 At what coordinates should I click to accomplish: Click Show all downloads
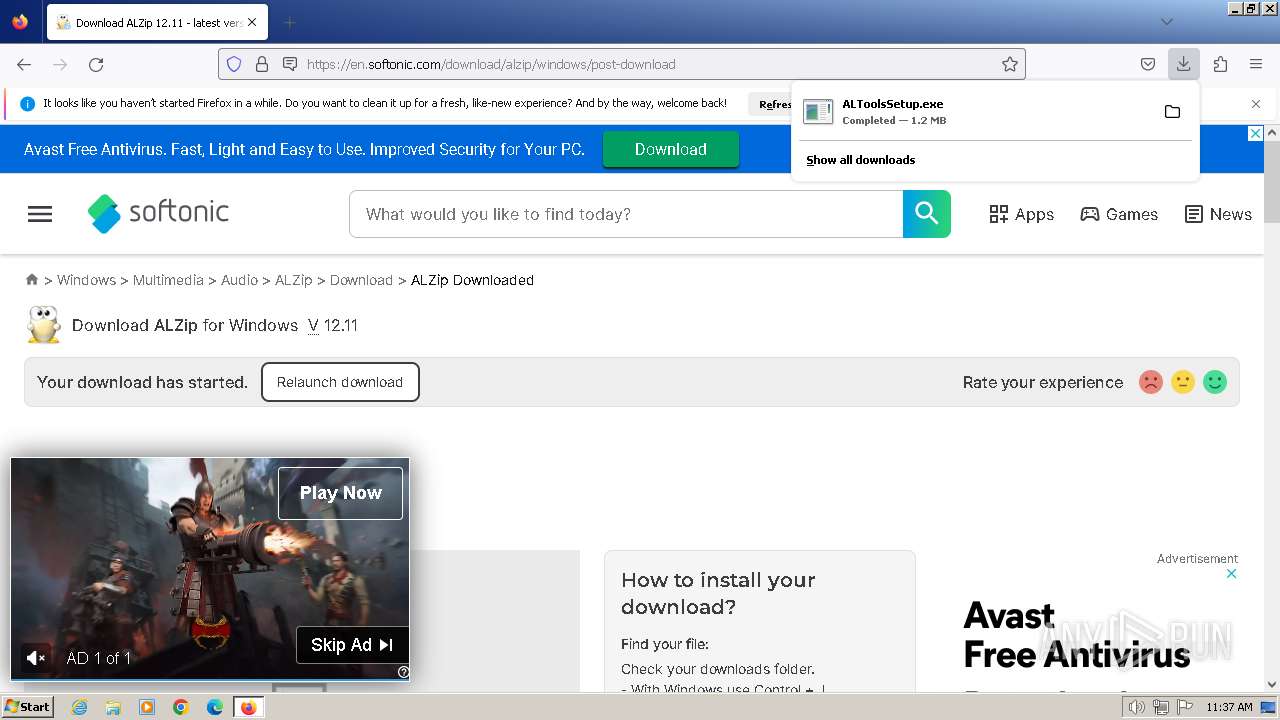coord(861,160)
